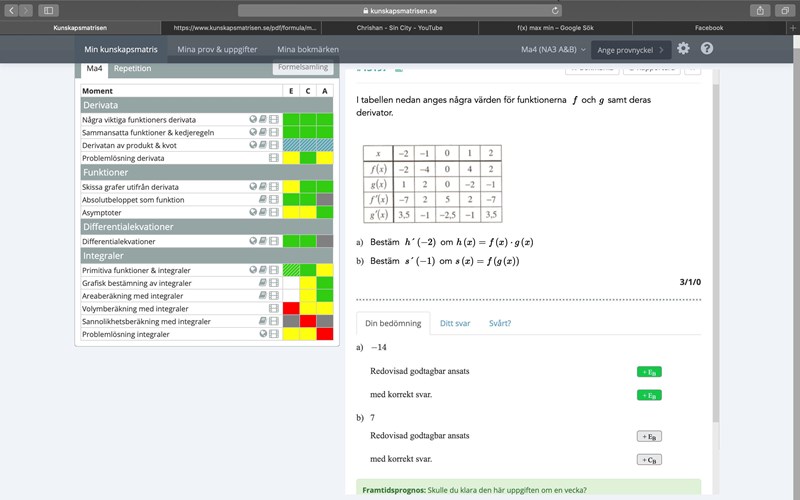Viewport: 800px width, 500px height.
Task: Expand the Ange provnyckel field arrow
Action: 662,49
